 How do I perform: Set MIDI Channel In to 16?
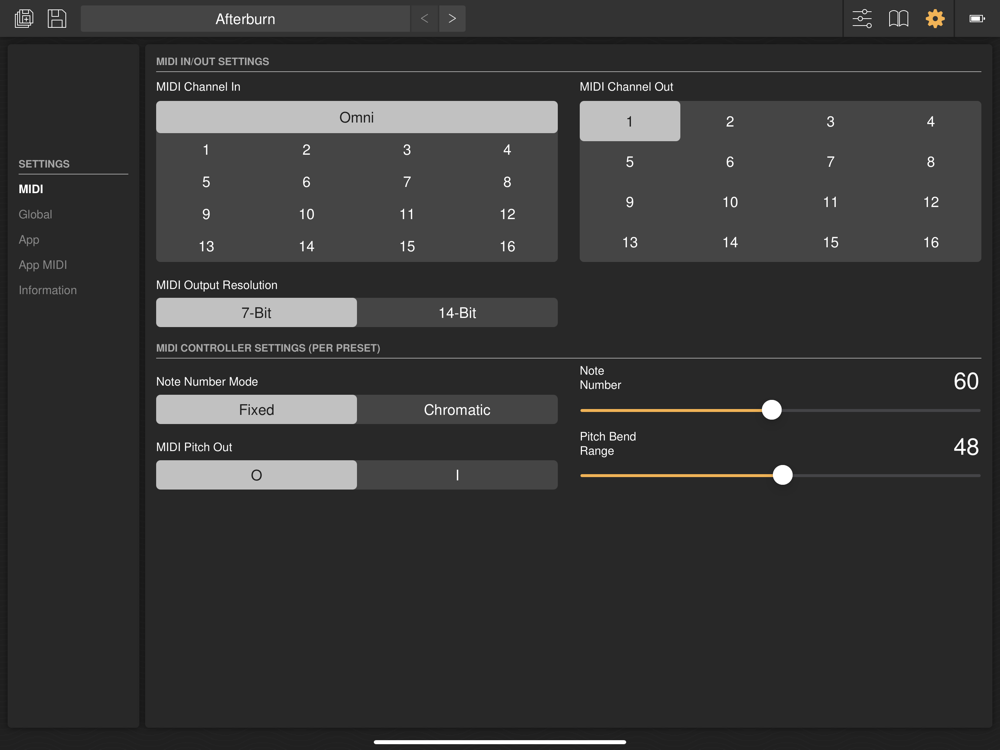click(x=507, y=246)
